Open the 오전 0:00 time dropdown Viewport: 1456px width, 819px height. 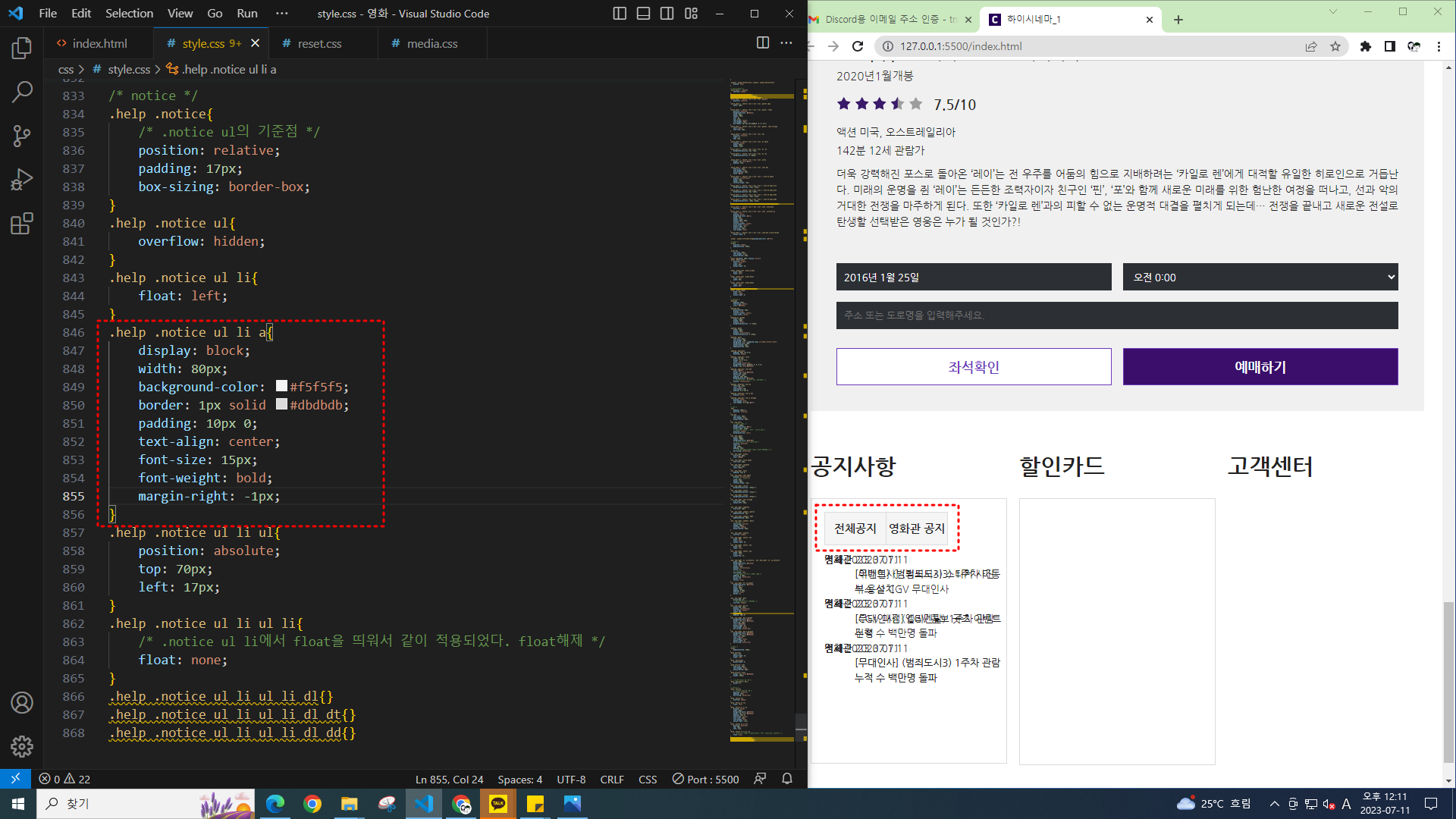1260,278
